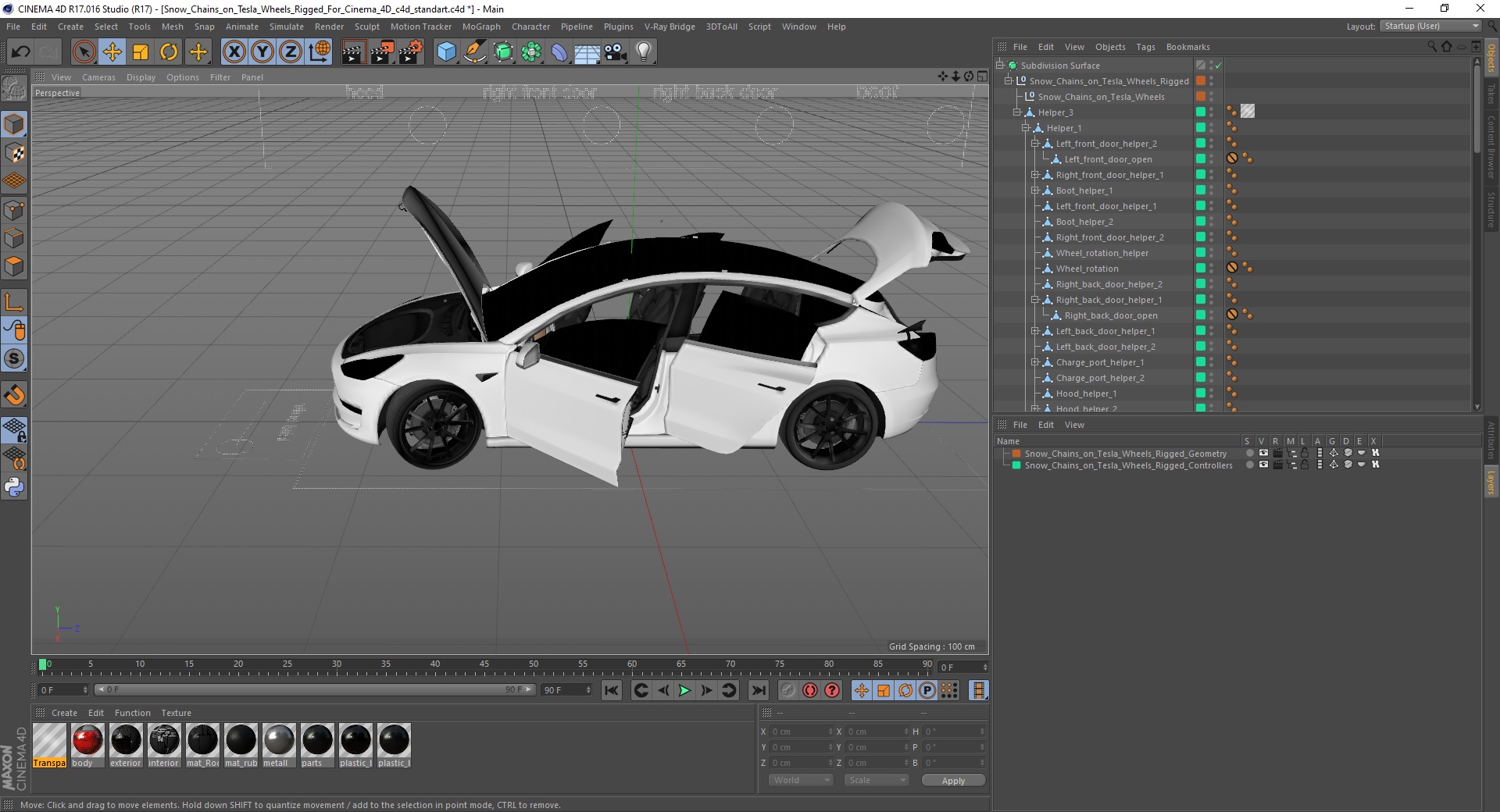Collapse the Helper_3 node

coord(1017,112)
